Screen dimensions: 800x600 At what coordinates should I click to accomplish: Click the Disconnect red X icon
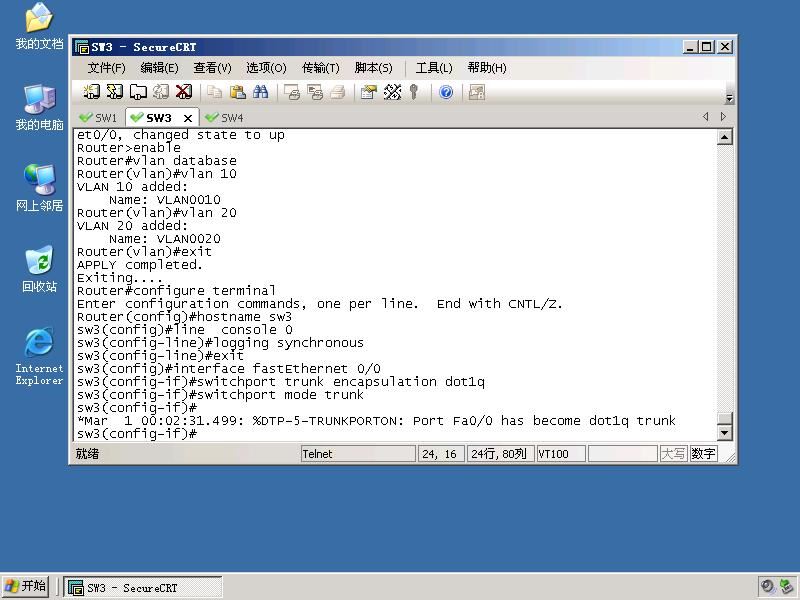(x=184, y=92)
